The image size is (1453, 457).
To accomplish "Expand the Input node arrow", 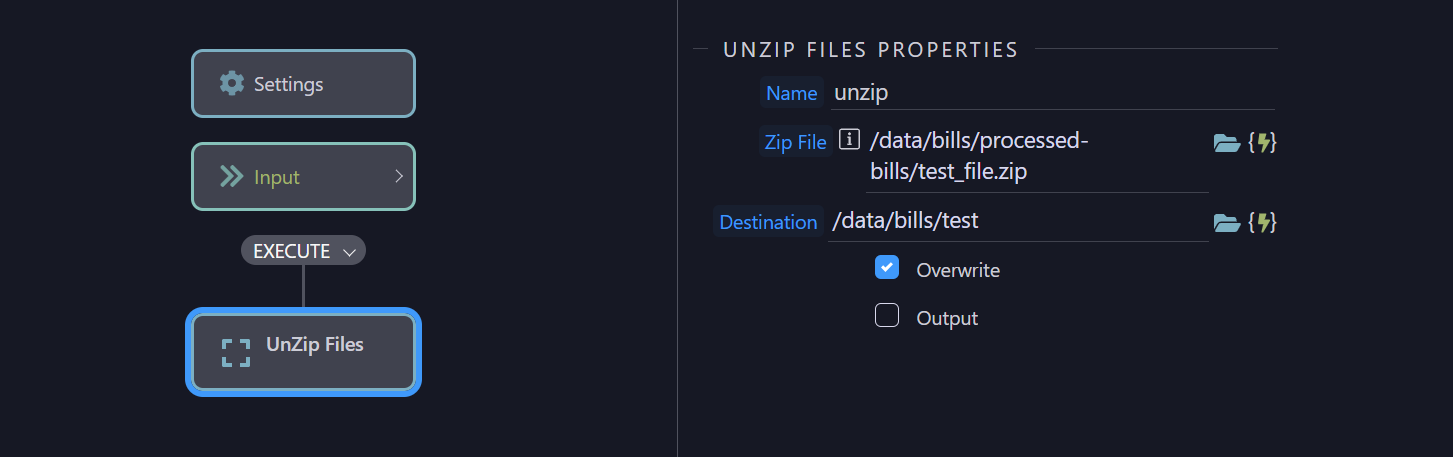I will 399,176.
